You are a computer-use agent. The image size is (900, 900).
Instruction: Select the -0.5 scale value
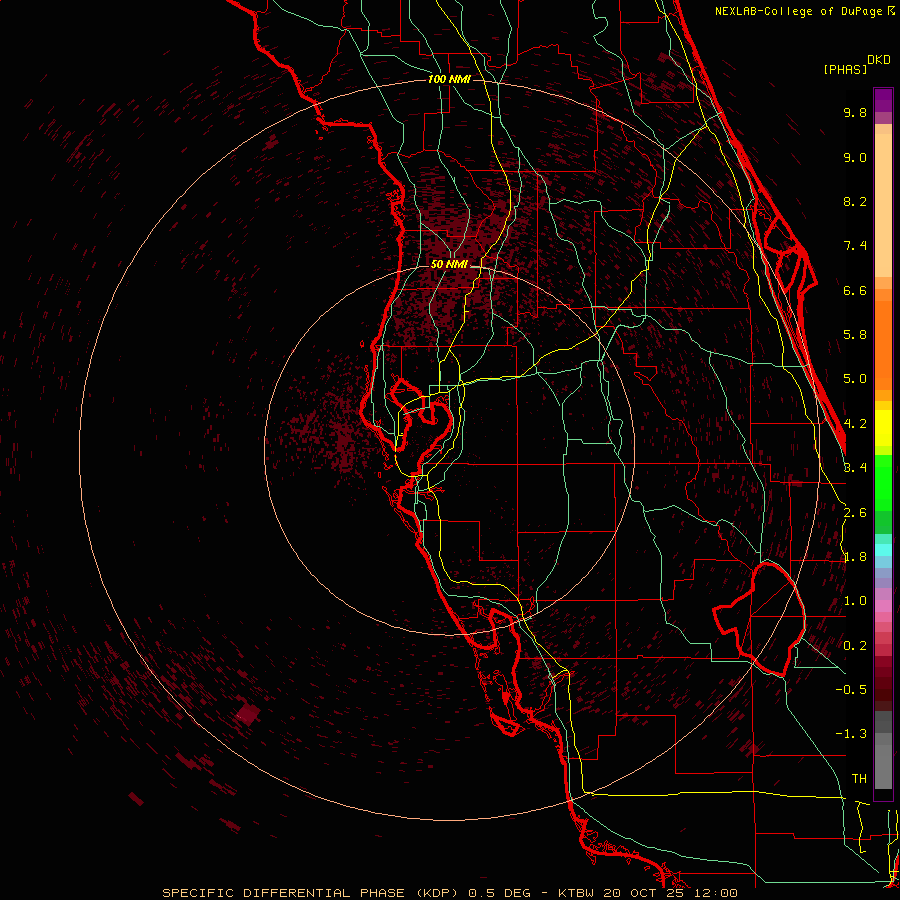(x=851, y=690)
